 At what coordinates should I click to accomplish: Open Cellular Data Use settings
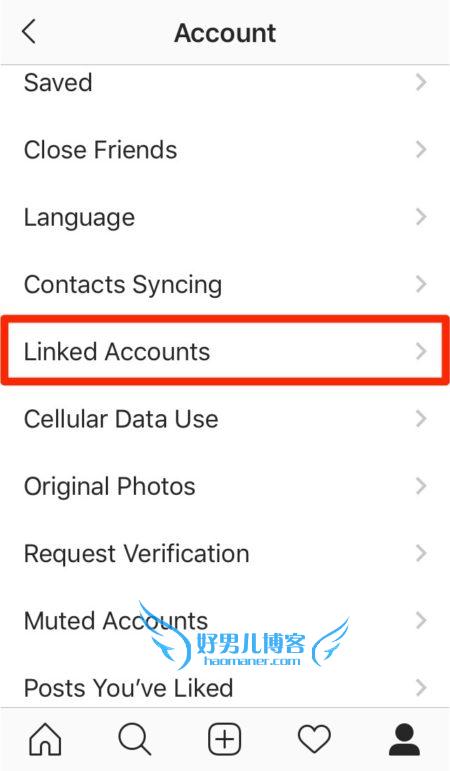pos(225,419)
